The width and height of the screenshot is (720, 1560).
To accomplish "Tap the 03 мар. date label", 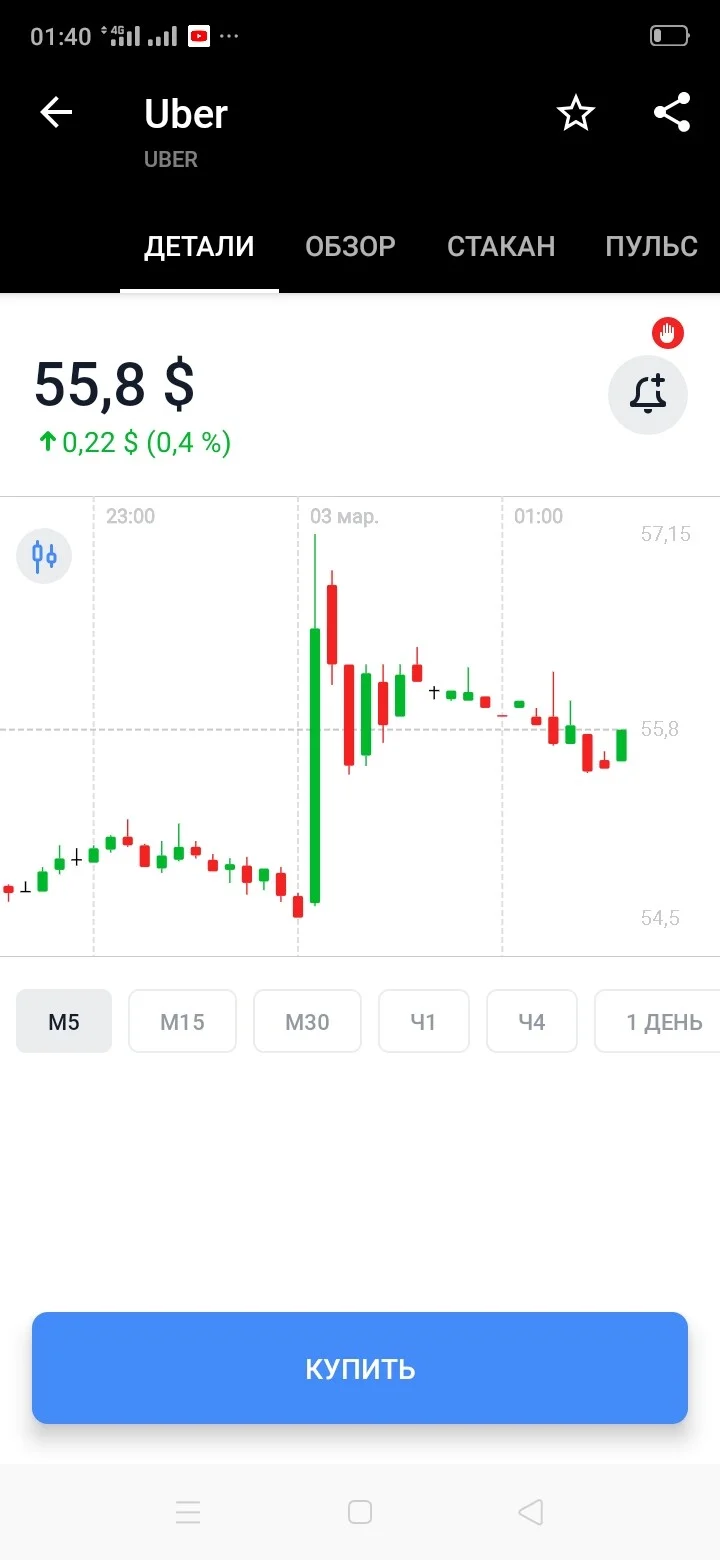I will point(344,516).
